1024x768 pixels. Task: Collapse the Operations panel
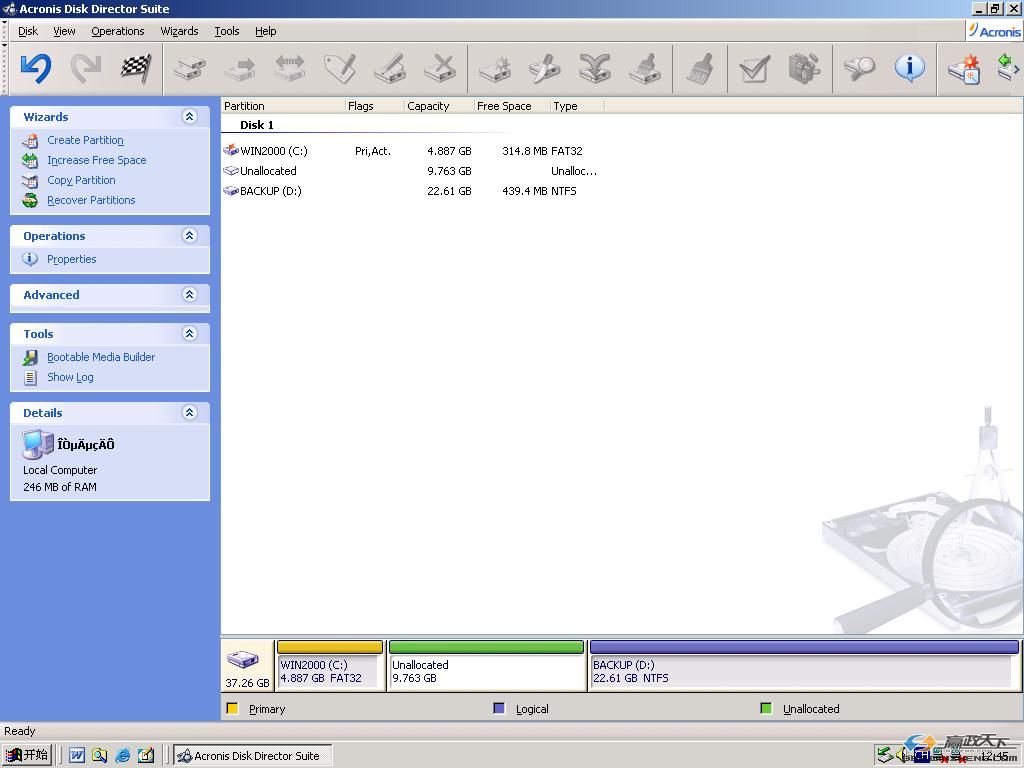click(189, 236)
